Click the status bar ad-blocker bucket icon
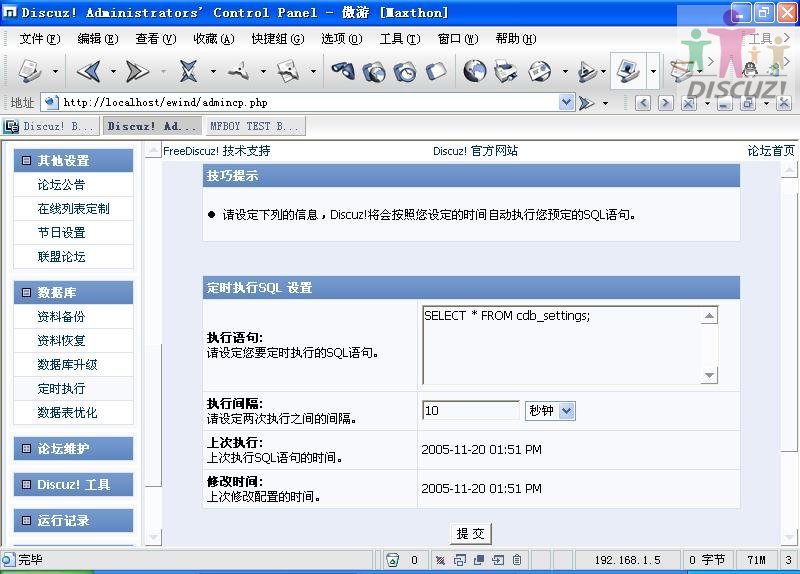 [392, 560]
